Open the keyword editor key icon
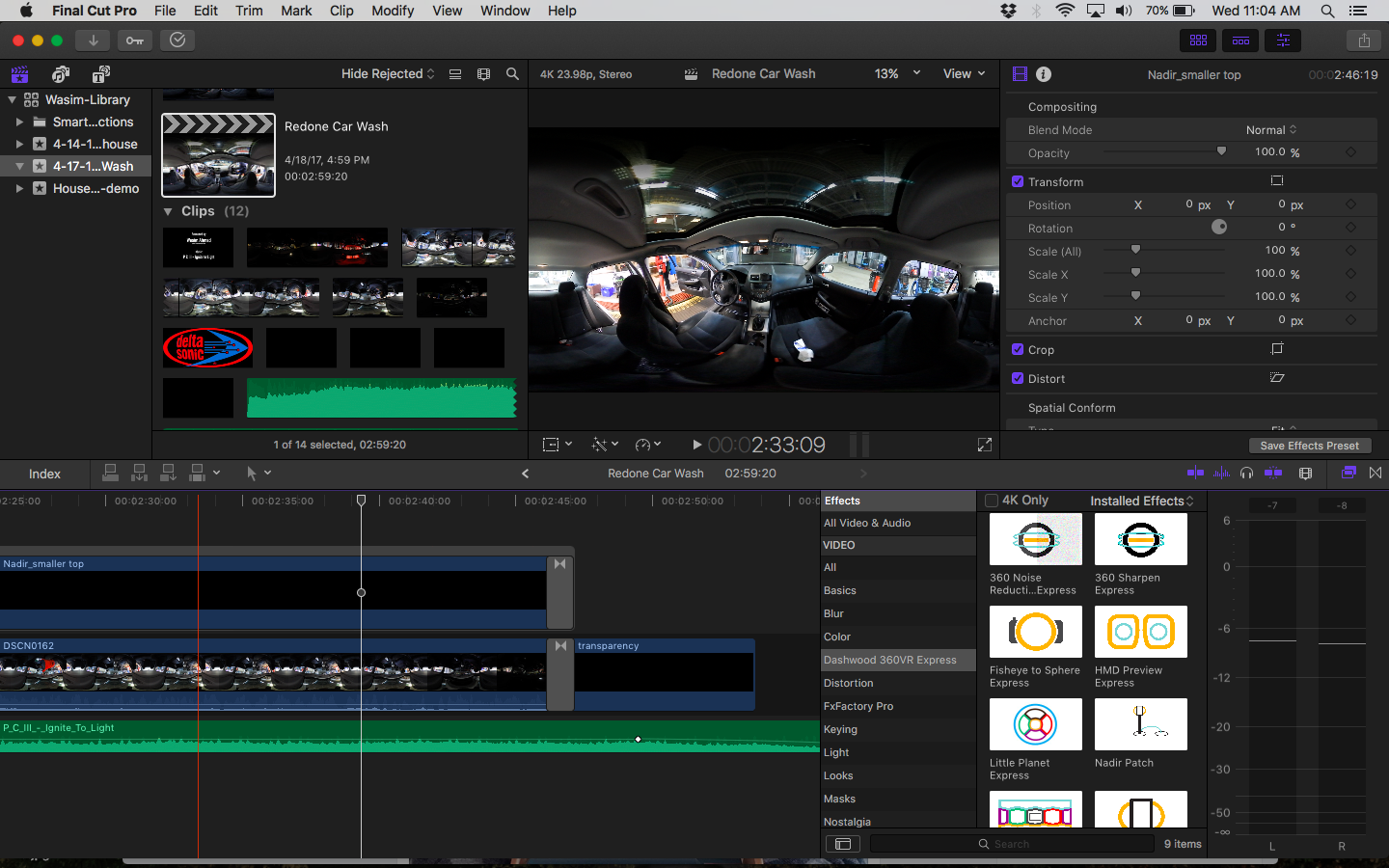Image resolution: width=1389 pixels, height=868 pixels. [135, 41]
